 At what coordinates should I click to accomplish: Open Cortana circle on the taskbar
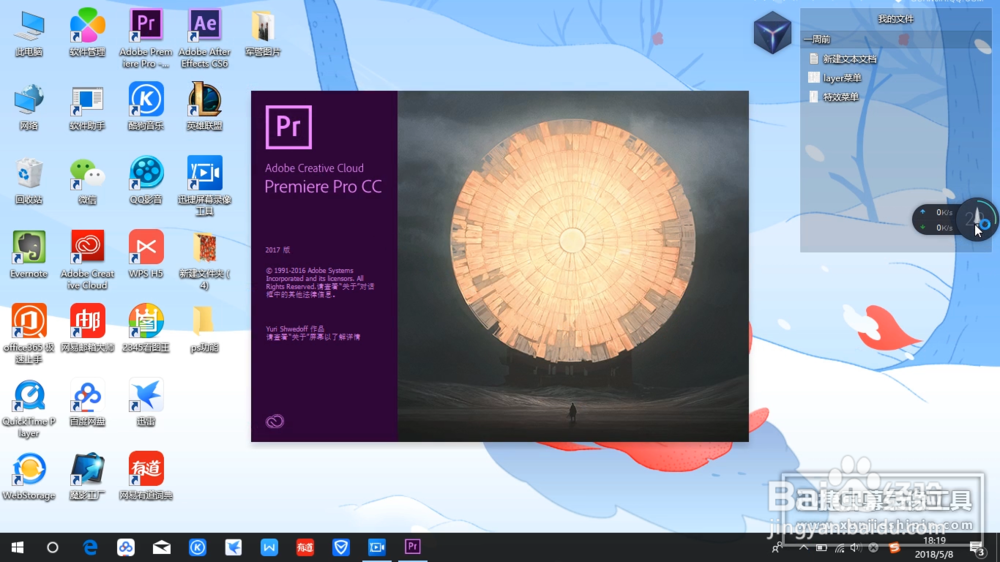click(x=52, y=547)
